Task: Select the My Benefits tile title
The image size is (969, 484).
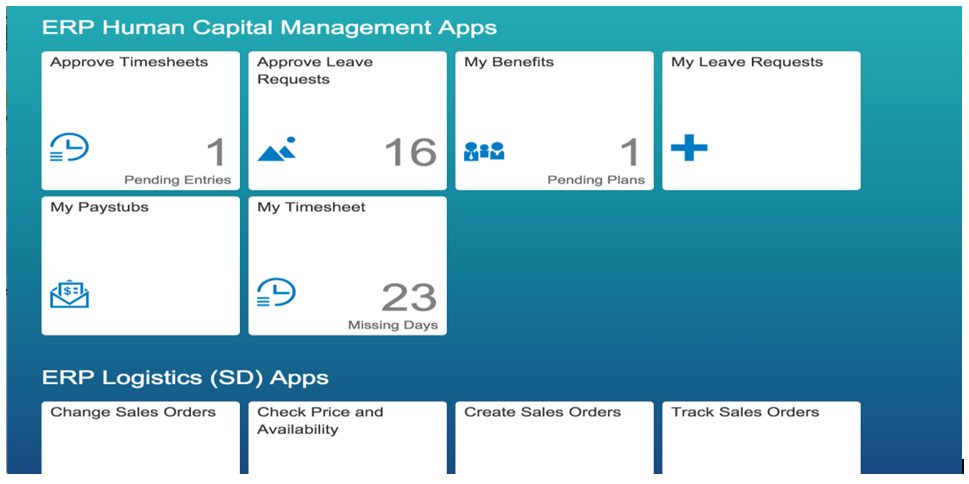Action: 508,62
